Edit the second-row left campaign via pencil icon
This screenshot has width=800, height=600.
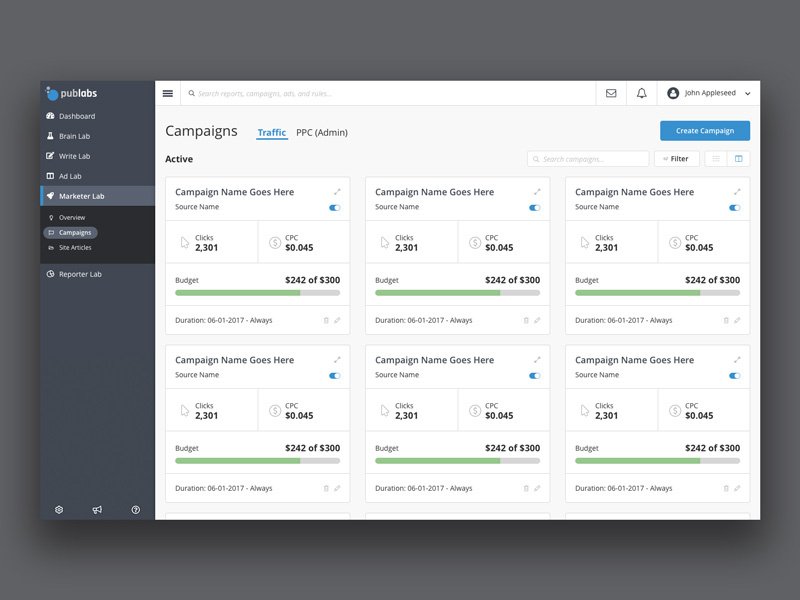pos(337,488)
